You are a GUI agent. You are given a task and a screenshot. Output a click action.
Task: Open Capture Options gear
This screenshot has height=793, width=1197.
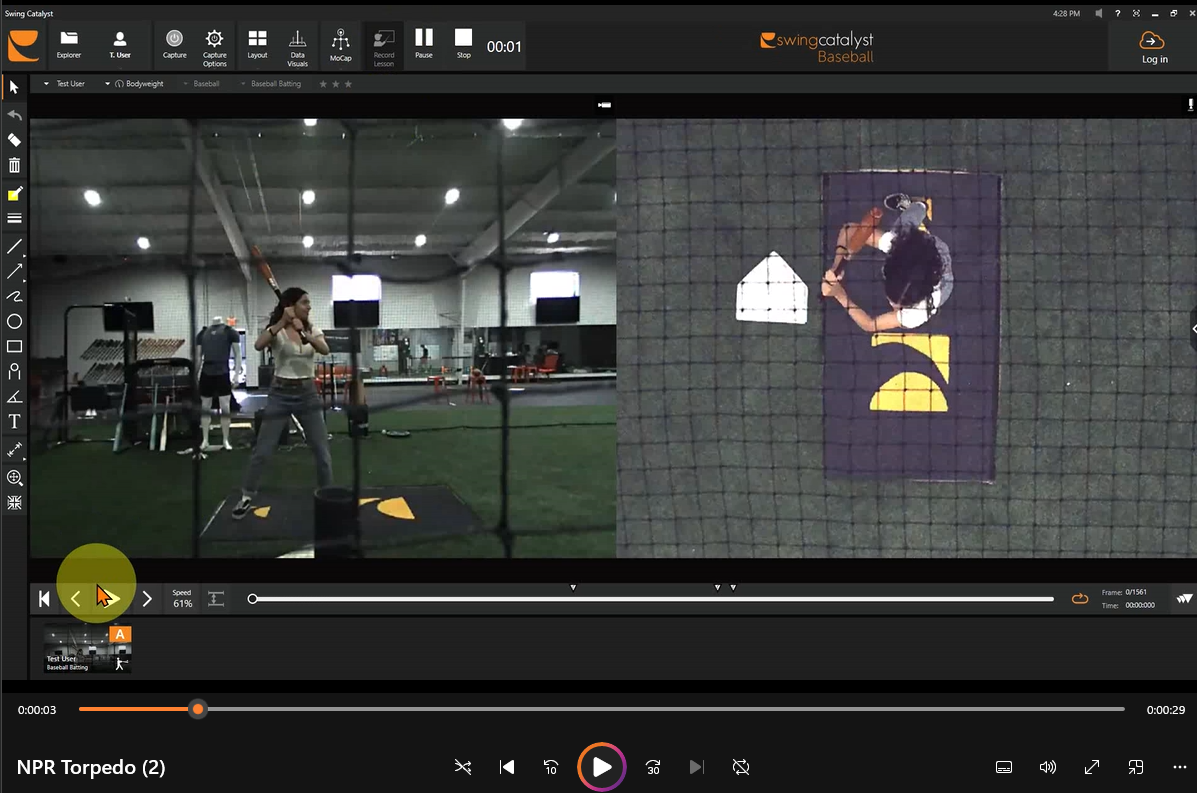[x=215, y=47]
